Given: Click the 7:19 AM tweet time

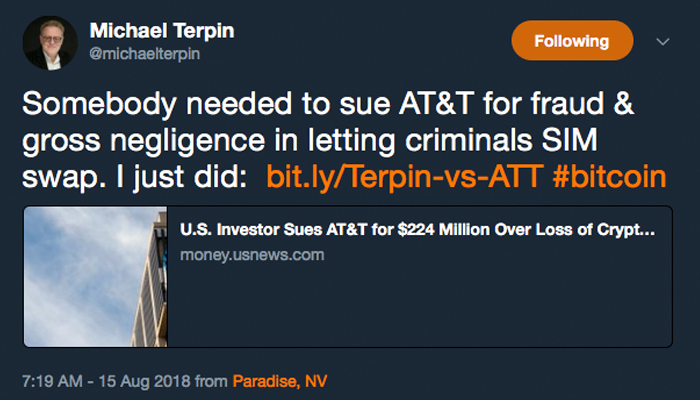Looking at the screenshot, I should [x=52, y=381].
